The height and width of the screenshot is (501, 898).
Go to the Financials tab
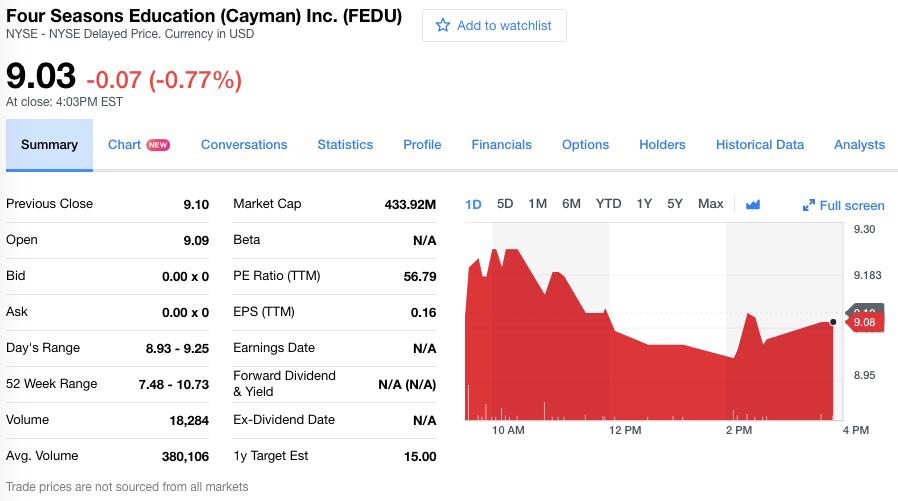501,145
